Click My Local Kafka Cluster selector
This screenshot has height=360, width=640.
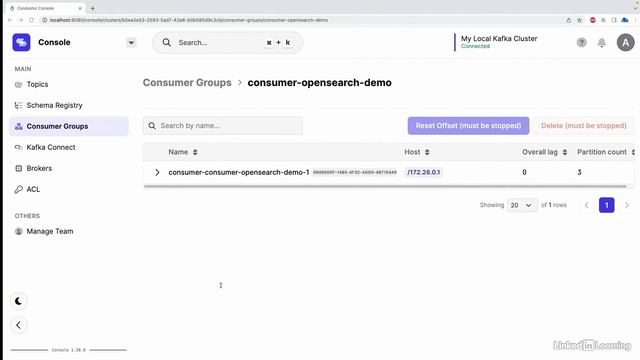(x=499, y=42)
